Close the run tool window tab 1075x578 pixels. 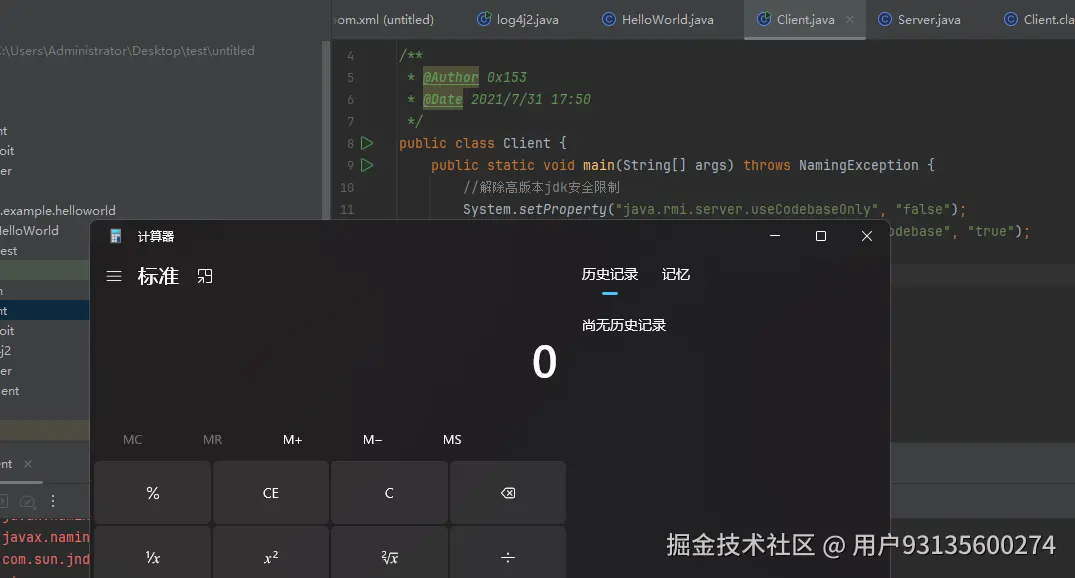(x=28, y=464)
